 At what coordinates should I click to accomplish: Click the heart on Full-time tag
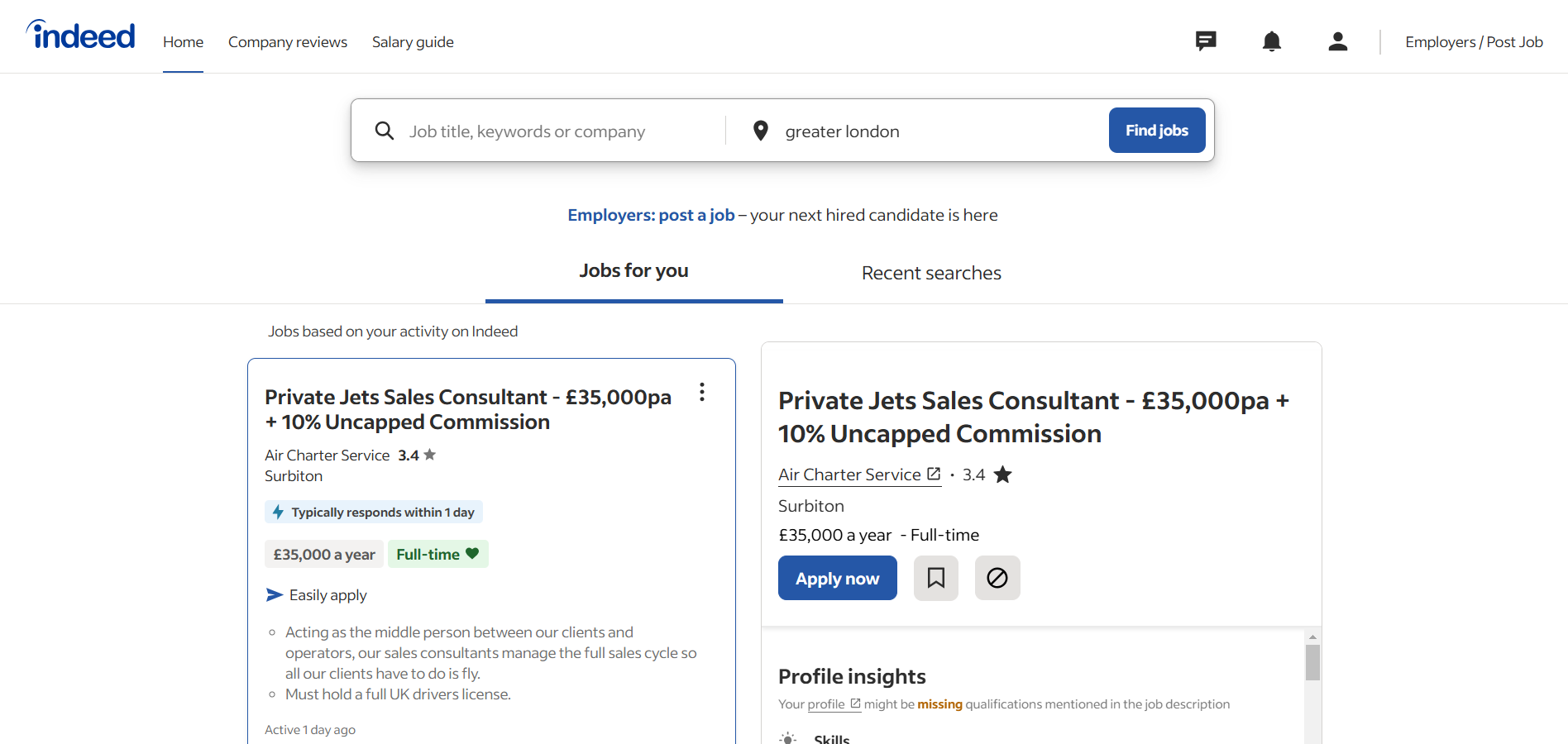[x=472, y=553]
